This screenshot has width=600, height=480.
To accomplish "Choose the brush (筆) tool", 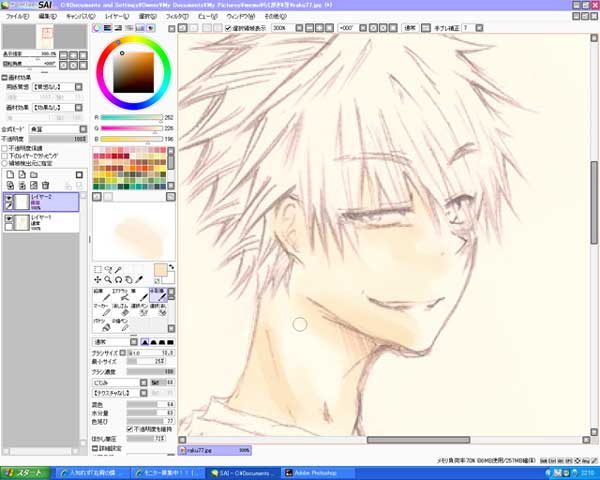I will coord(140,295).
